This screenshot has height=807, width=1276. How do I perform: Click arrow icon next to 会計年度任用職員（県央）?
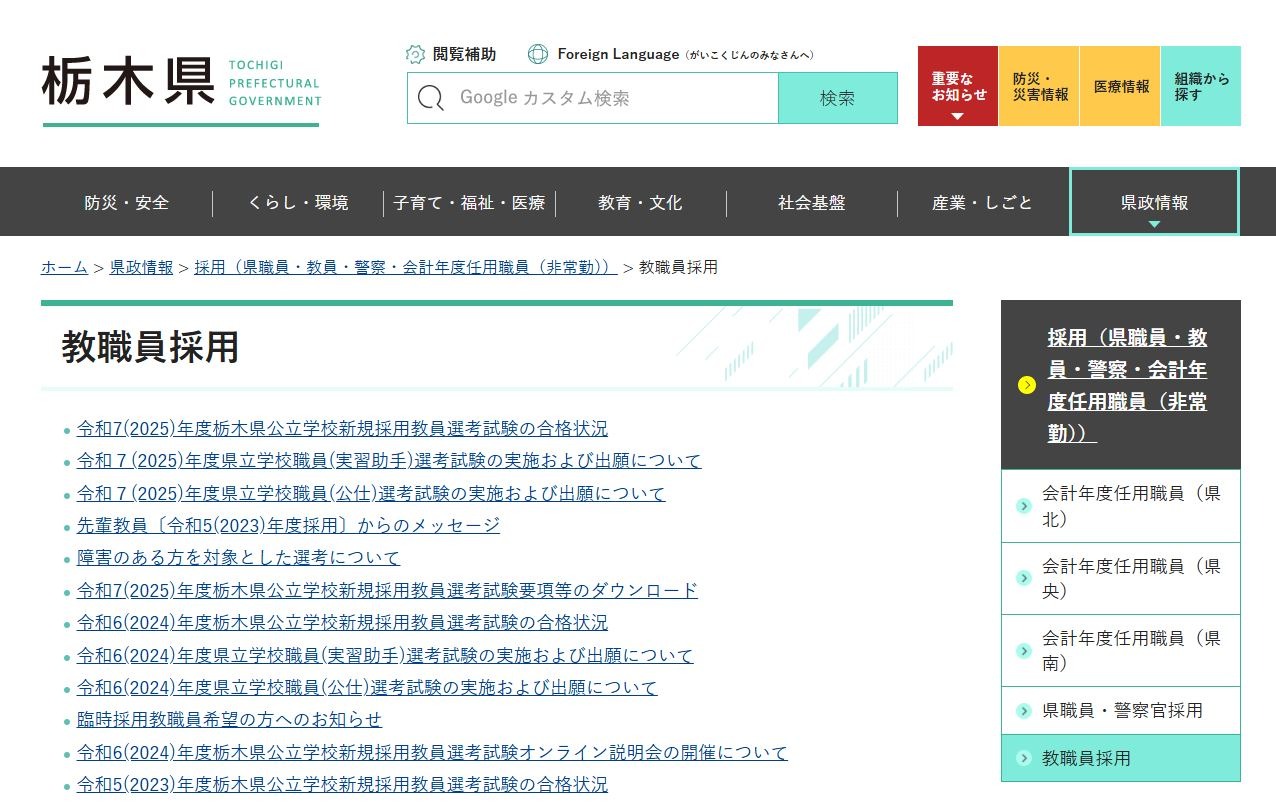pyautogui.click(x=1023, y=578)
